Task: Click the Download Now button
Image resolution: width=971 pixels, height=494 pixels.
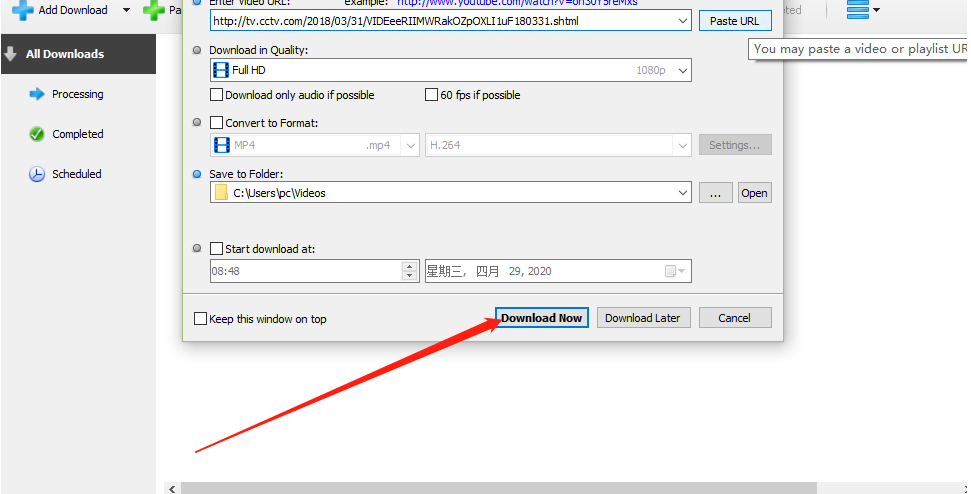Action: pyautogui.click(x=542, y=318)
